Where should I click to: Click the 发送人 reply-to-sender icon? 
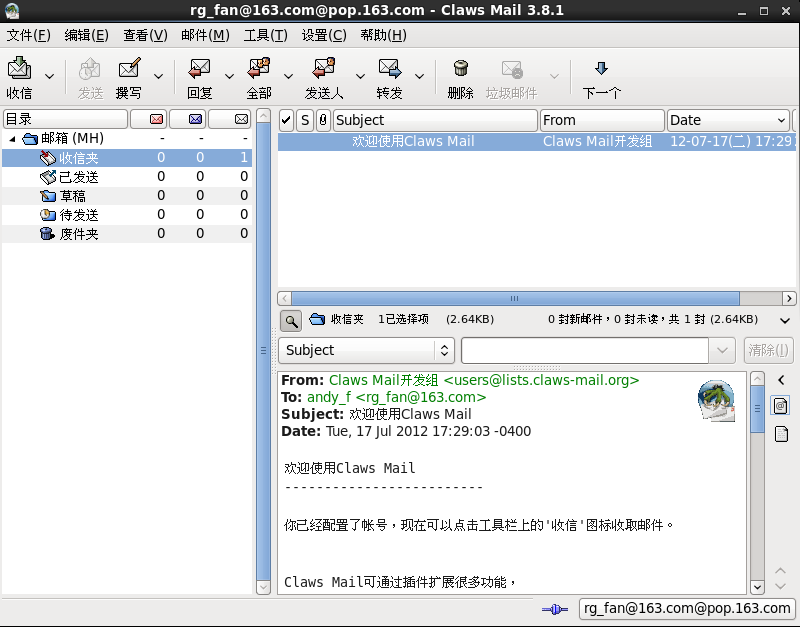324,68
